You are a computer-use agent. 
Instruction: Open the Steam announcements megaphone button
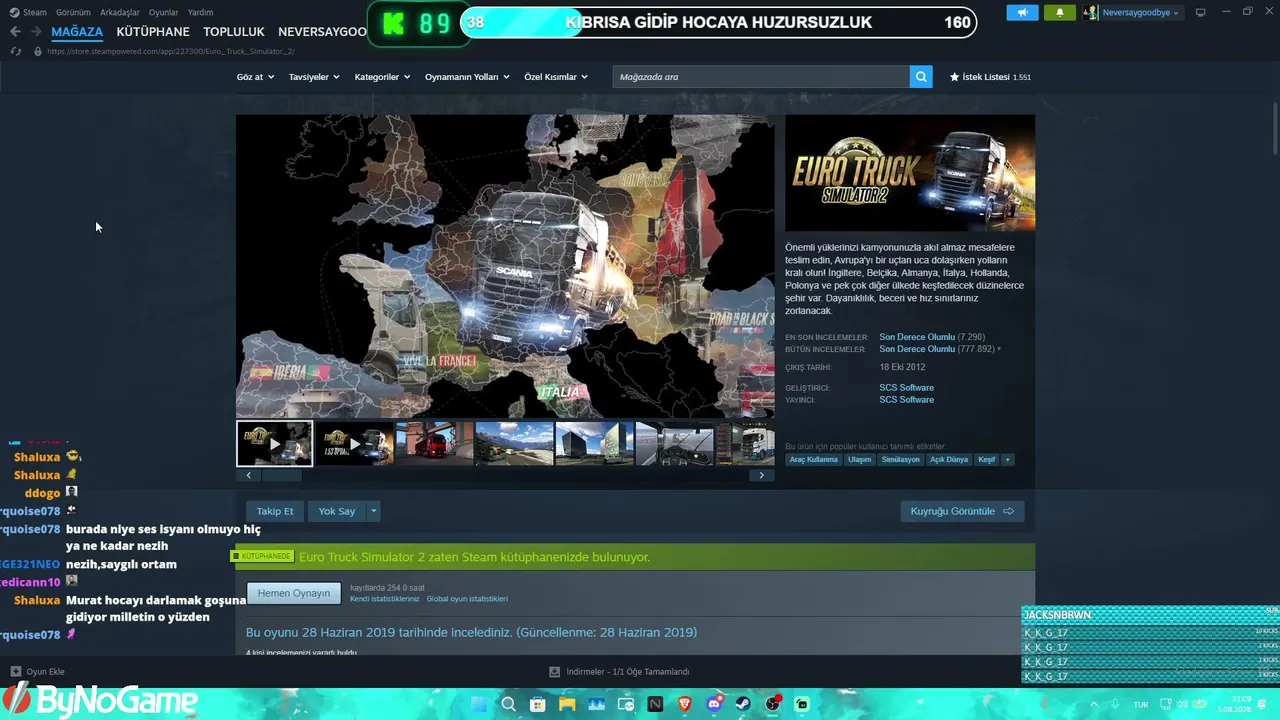click(1022, 13)
